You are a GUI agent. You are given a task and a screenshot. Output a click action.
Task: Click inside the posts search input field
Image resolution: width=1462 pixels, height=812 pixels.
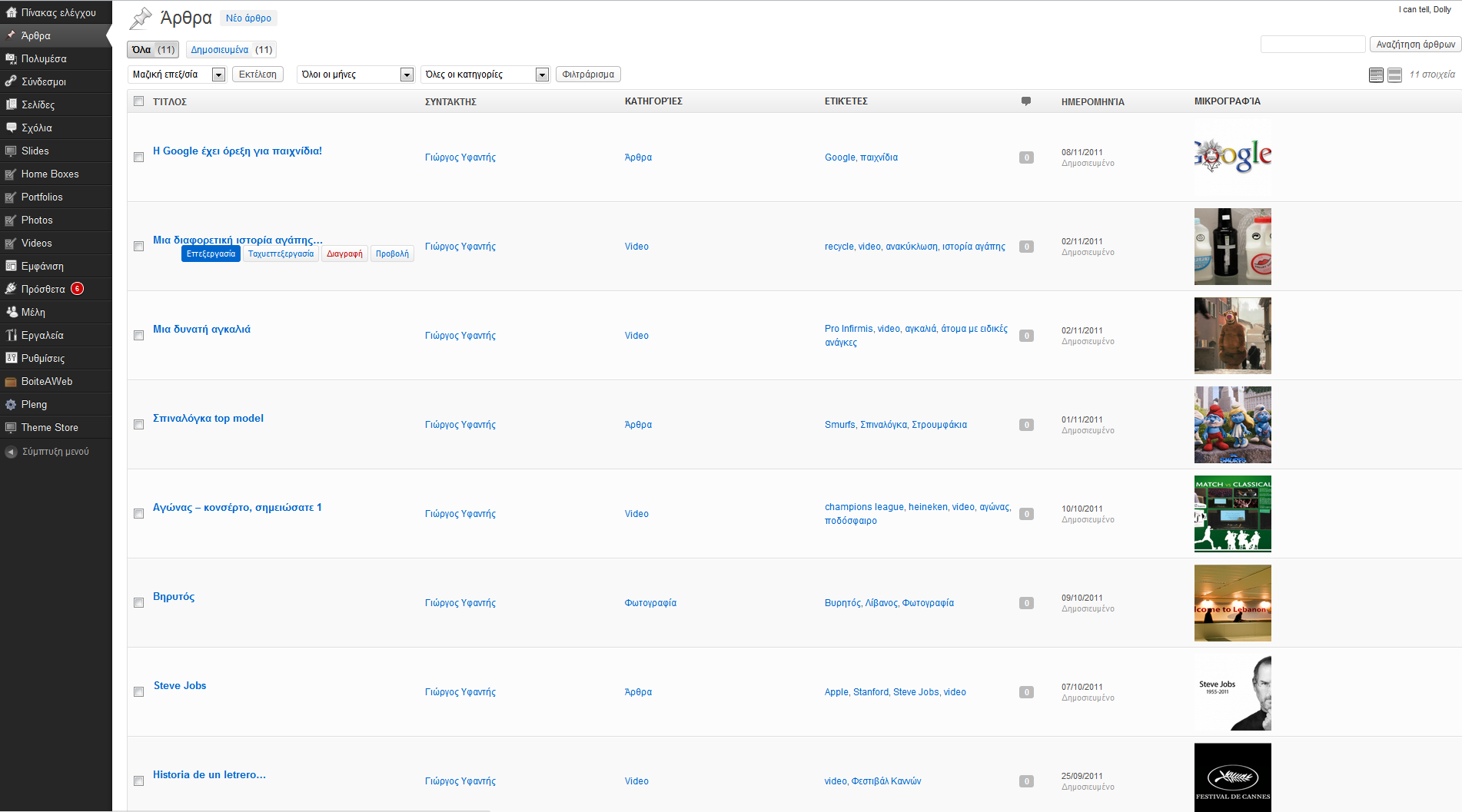tap(1312, 45)
